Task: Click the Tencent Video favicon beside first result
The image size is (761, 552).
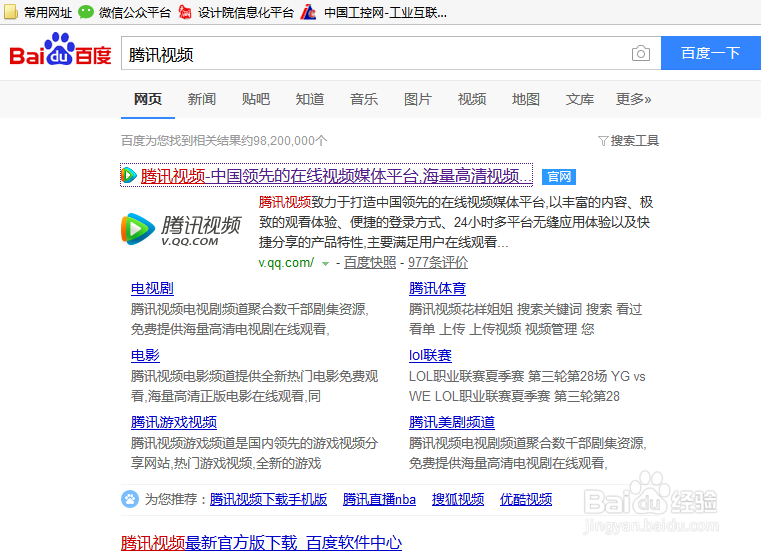Action: click(129, 175)
